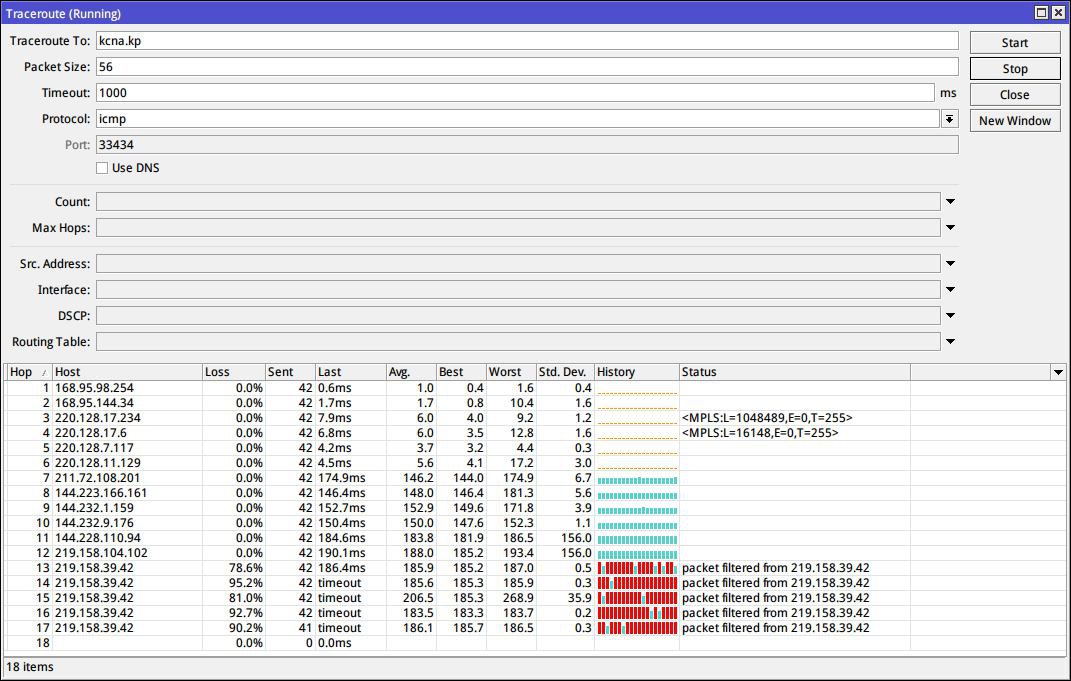Expand the Max Hops field
1071x681 pixels.
pyautogui.click(x=950, y=228)
